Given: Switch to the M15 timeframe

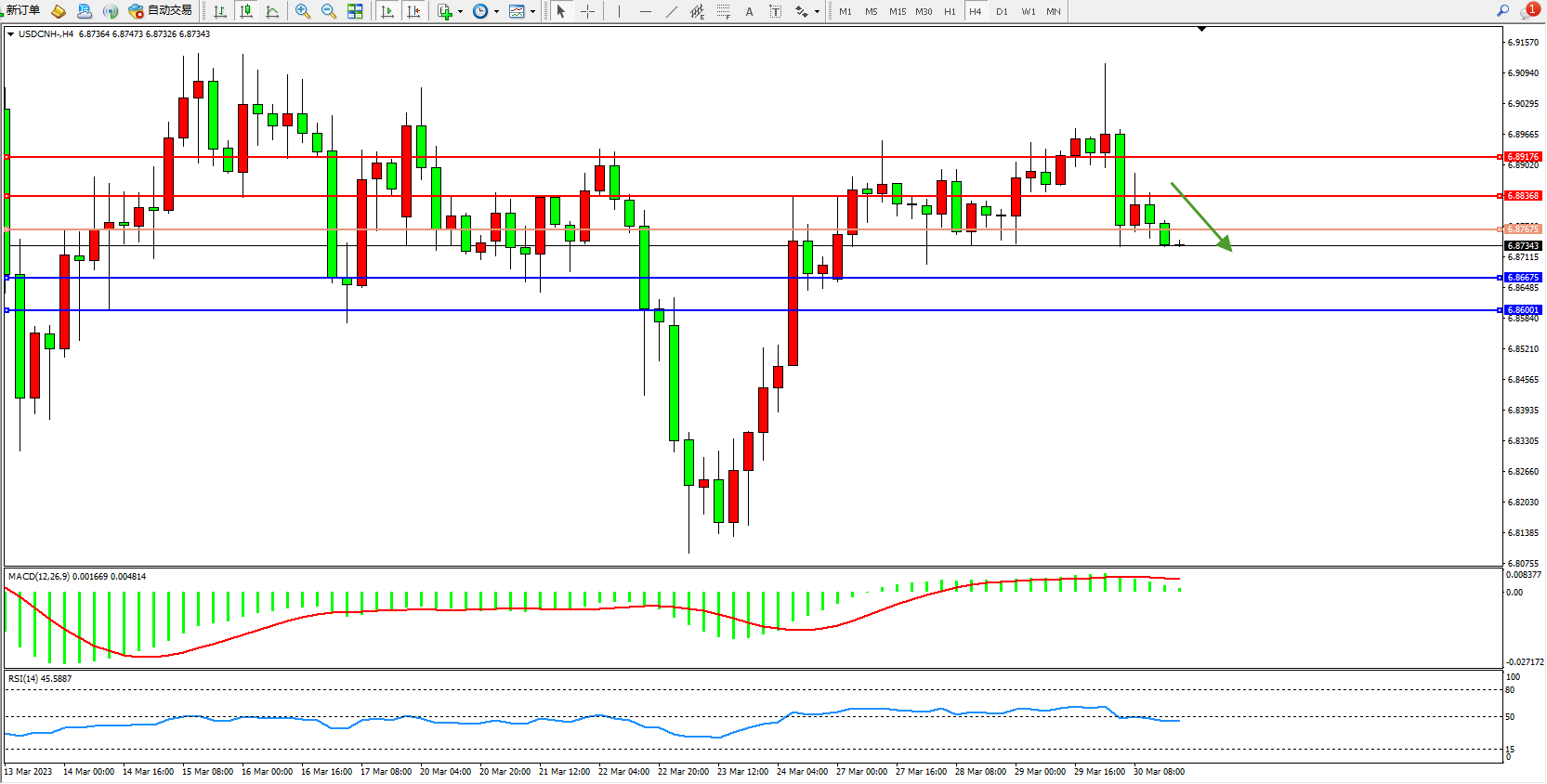Looking at the screenshot, I should [x=897, y=11].
